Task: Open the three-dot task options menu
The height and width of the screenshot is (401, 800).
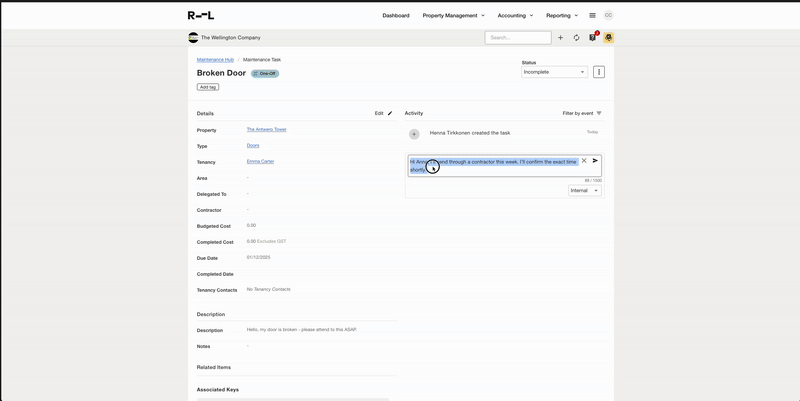Action: tap(599, 72)
